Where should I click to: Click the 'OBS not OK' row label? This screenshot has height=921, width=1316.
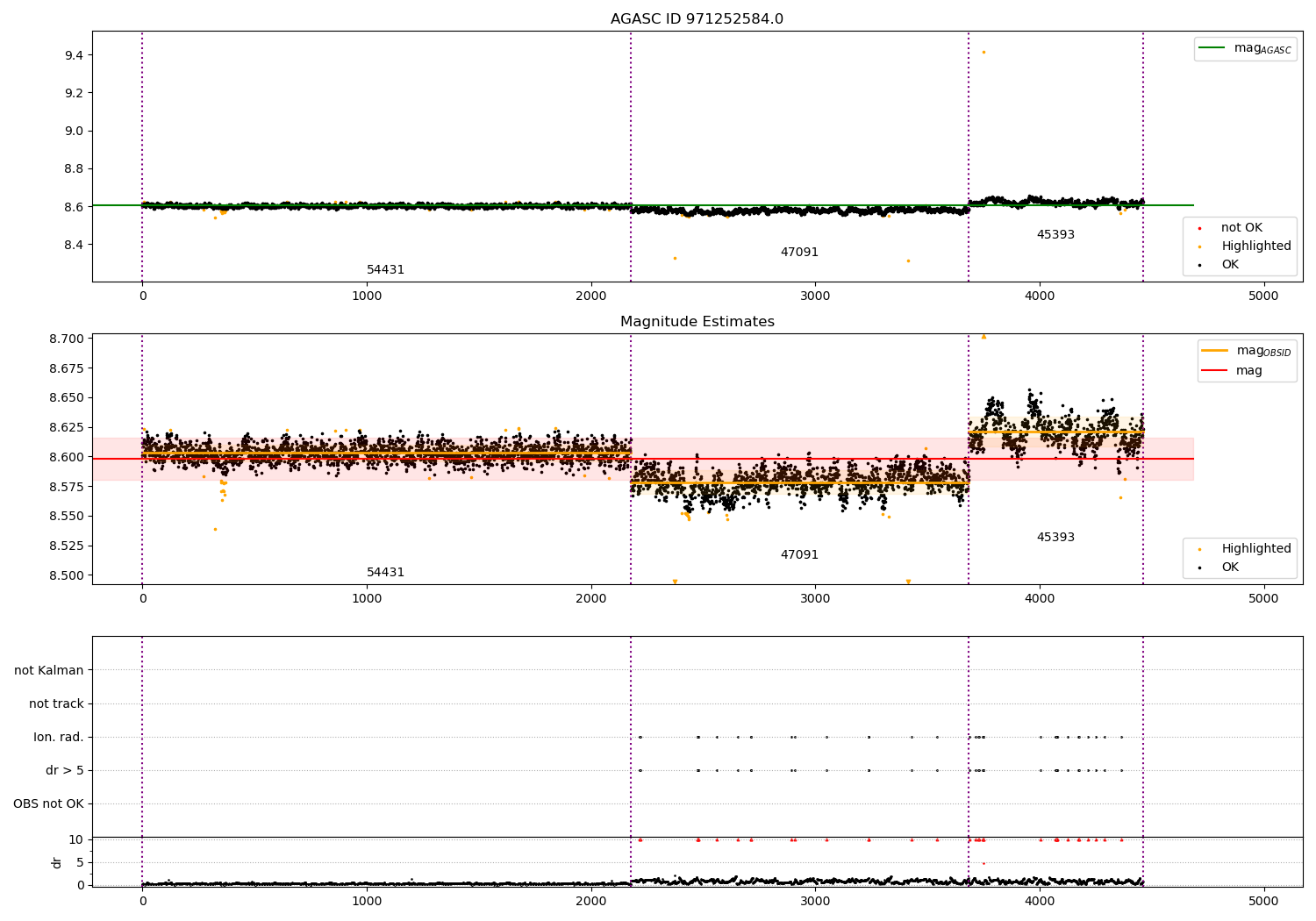point(48,804)
